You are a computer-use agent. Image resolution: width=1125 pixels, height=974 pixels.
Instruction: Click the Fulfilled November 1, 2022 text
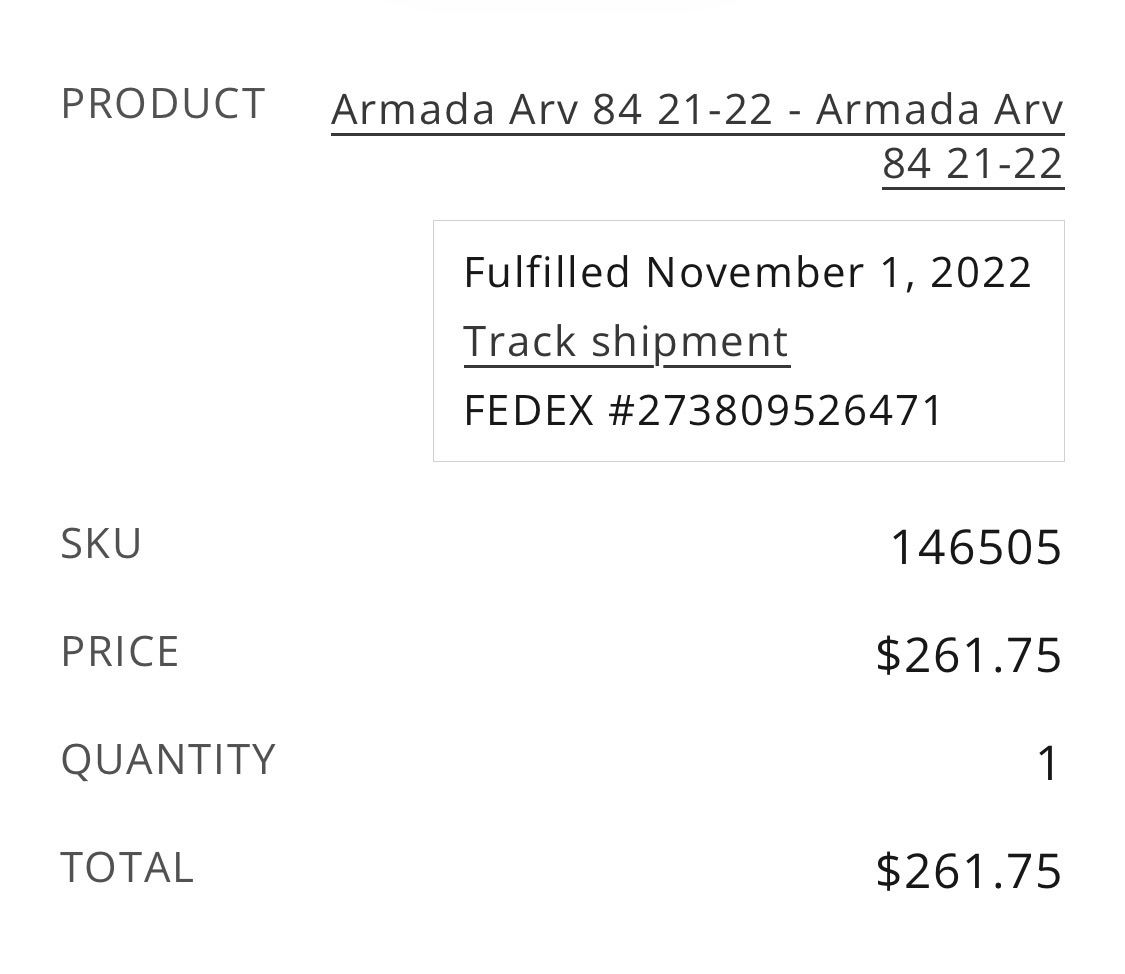click(x=747, y=273)
